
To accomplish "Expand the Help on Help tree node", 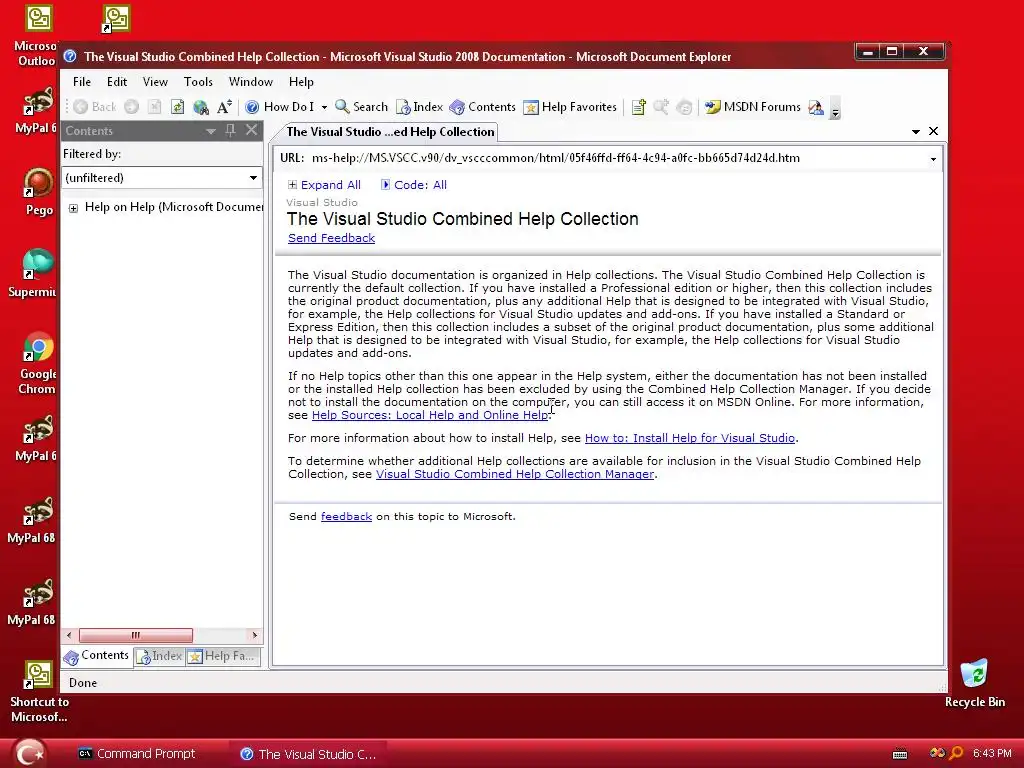I will point(73,208).
